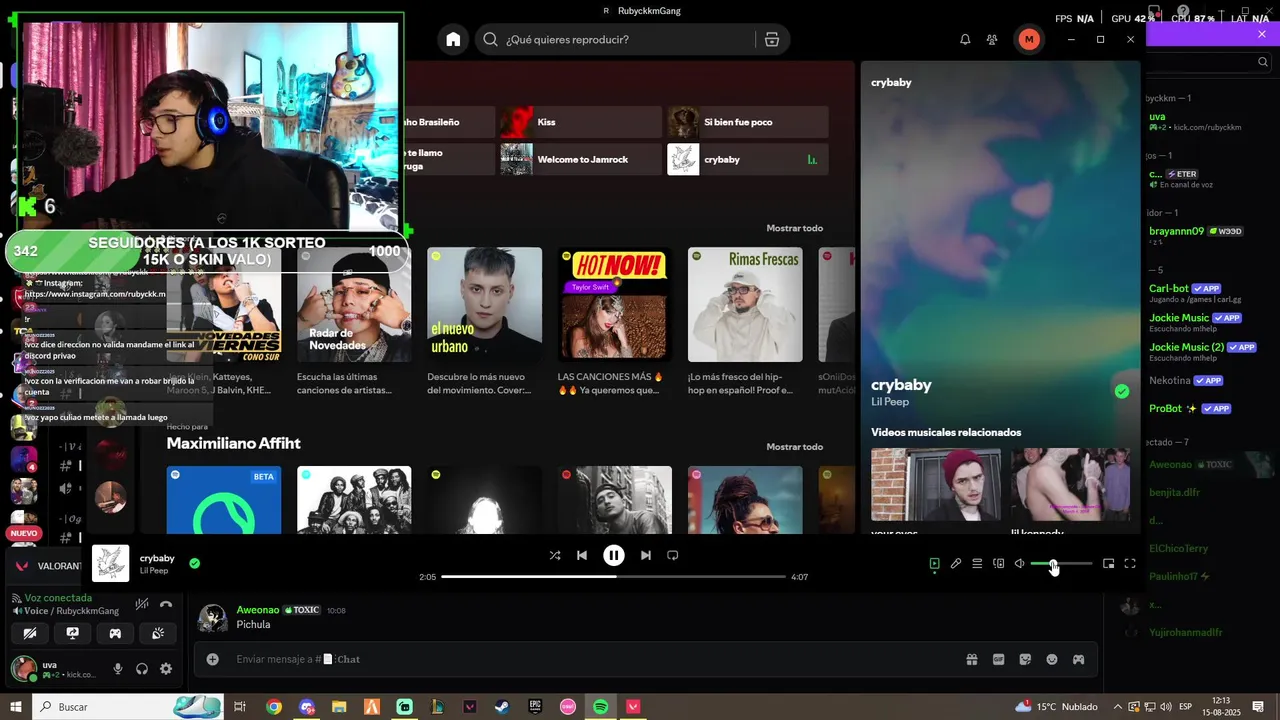Open the Spotify Browse icon in search bar
This screenshot has width=1280, height=720.
coord(772,39)
